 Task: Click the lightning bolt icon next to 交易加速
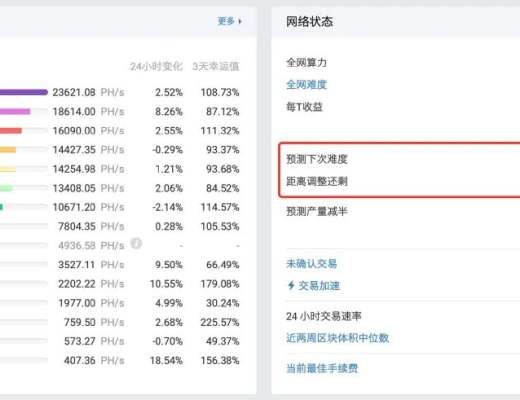(x=291, y=285)
